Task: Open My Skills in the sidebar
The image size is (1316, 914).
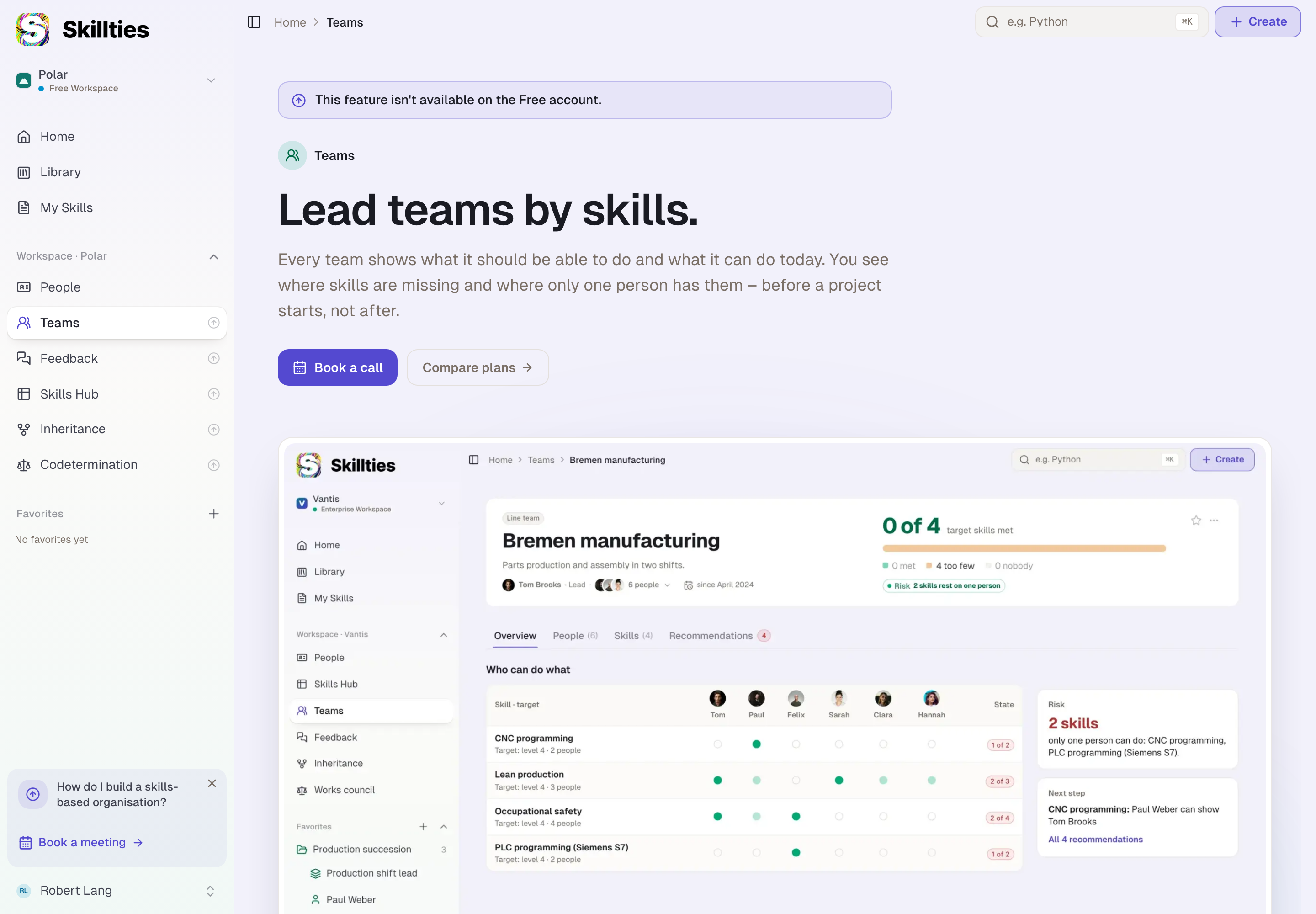Action: pos(117,208)
